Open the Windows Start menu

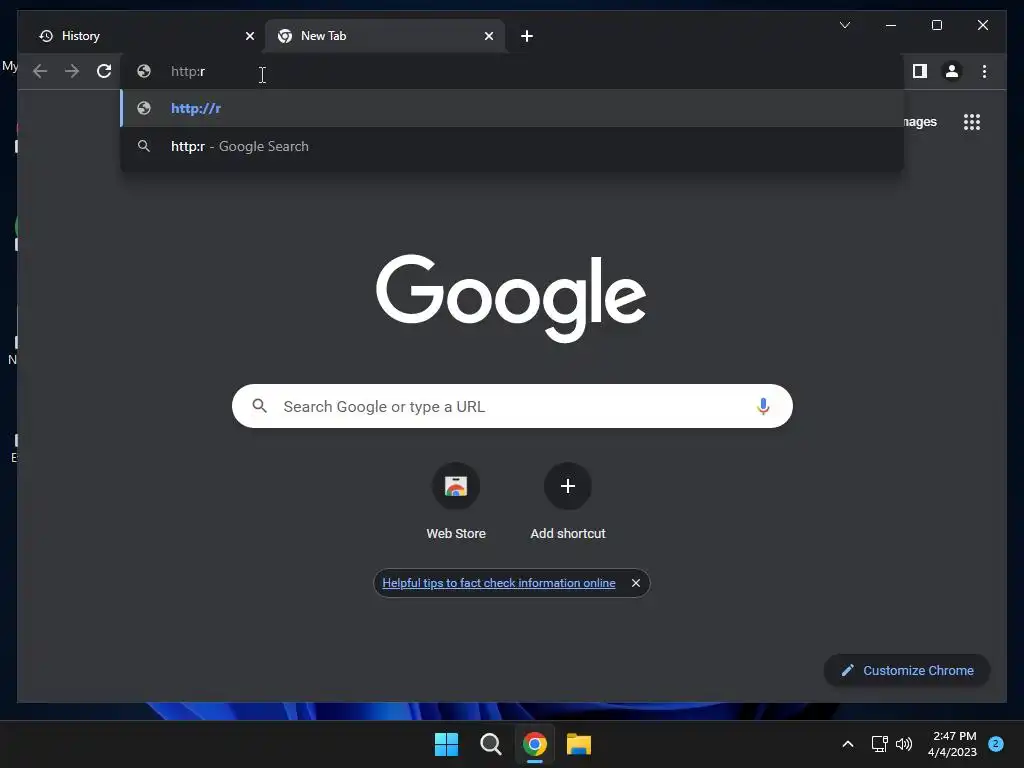point(447,744)
